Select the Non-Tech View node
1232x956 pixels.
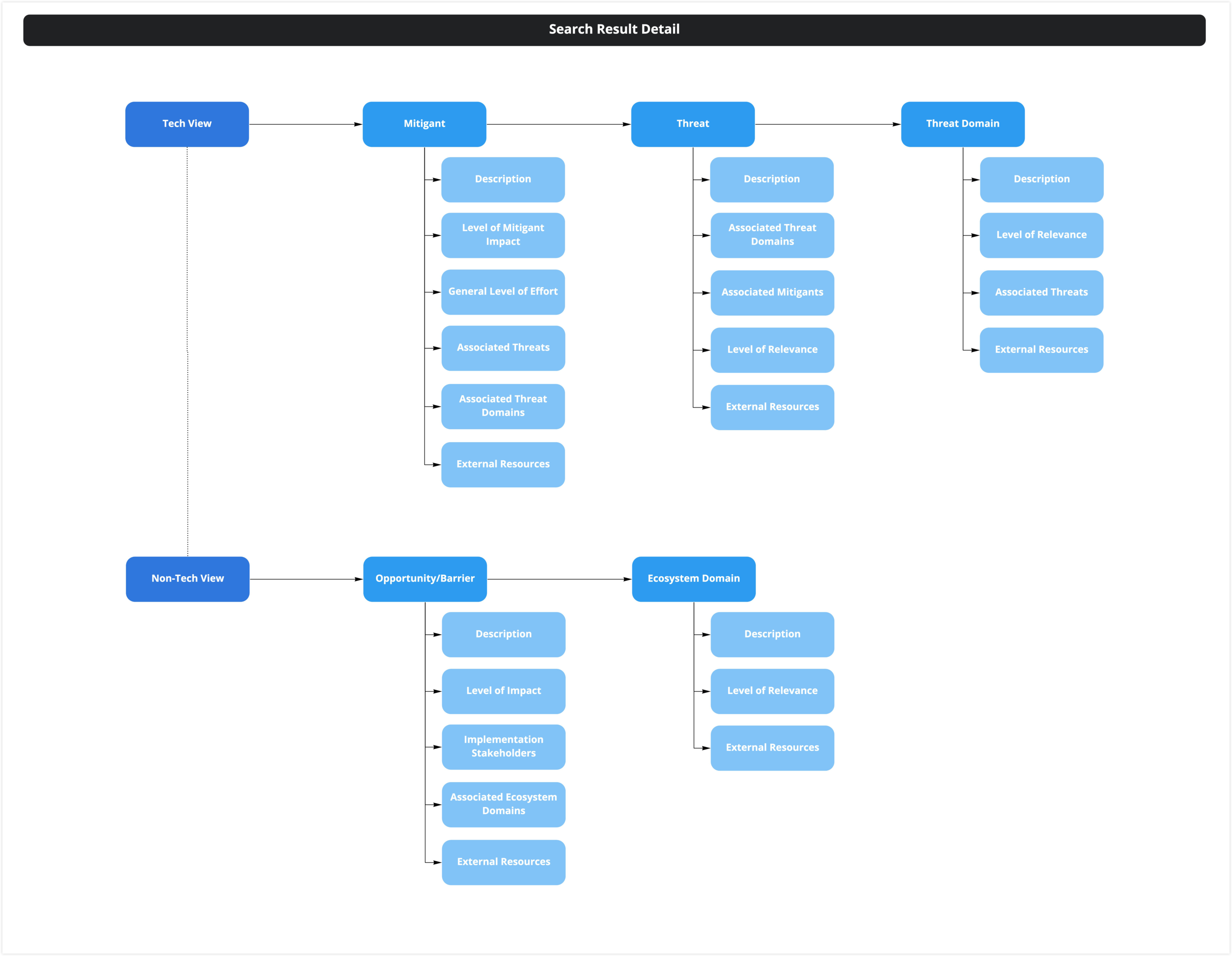pyautogui.click(x=187, y=579)
